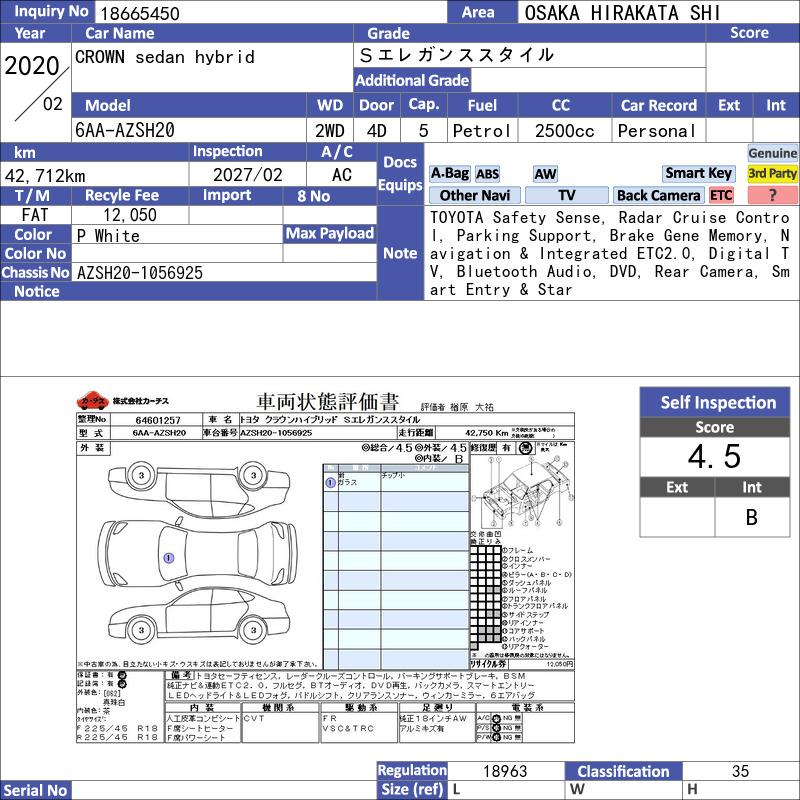Click the Smart Key badge
The width and height of the screenshot is (800, 800).
click(x=698, y=173)
